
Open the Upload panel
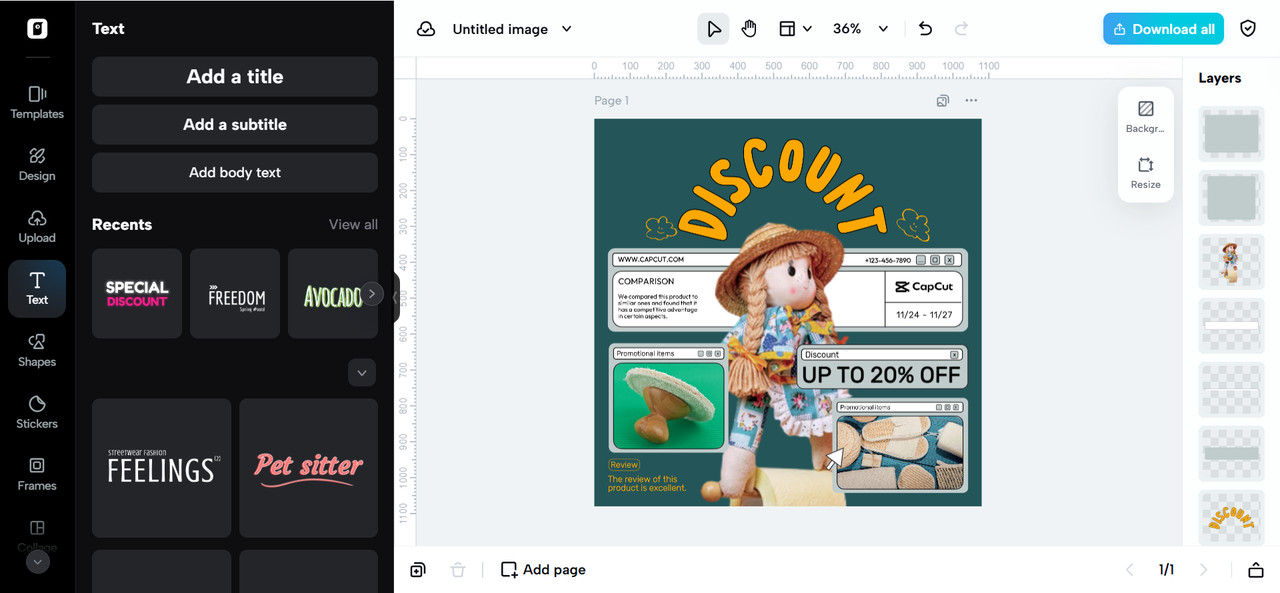pos(37,227)
